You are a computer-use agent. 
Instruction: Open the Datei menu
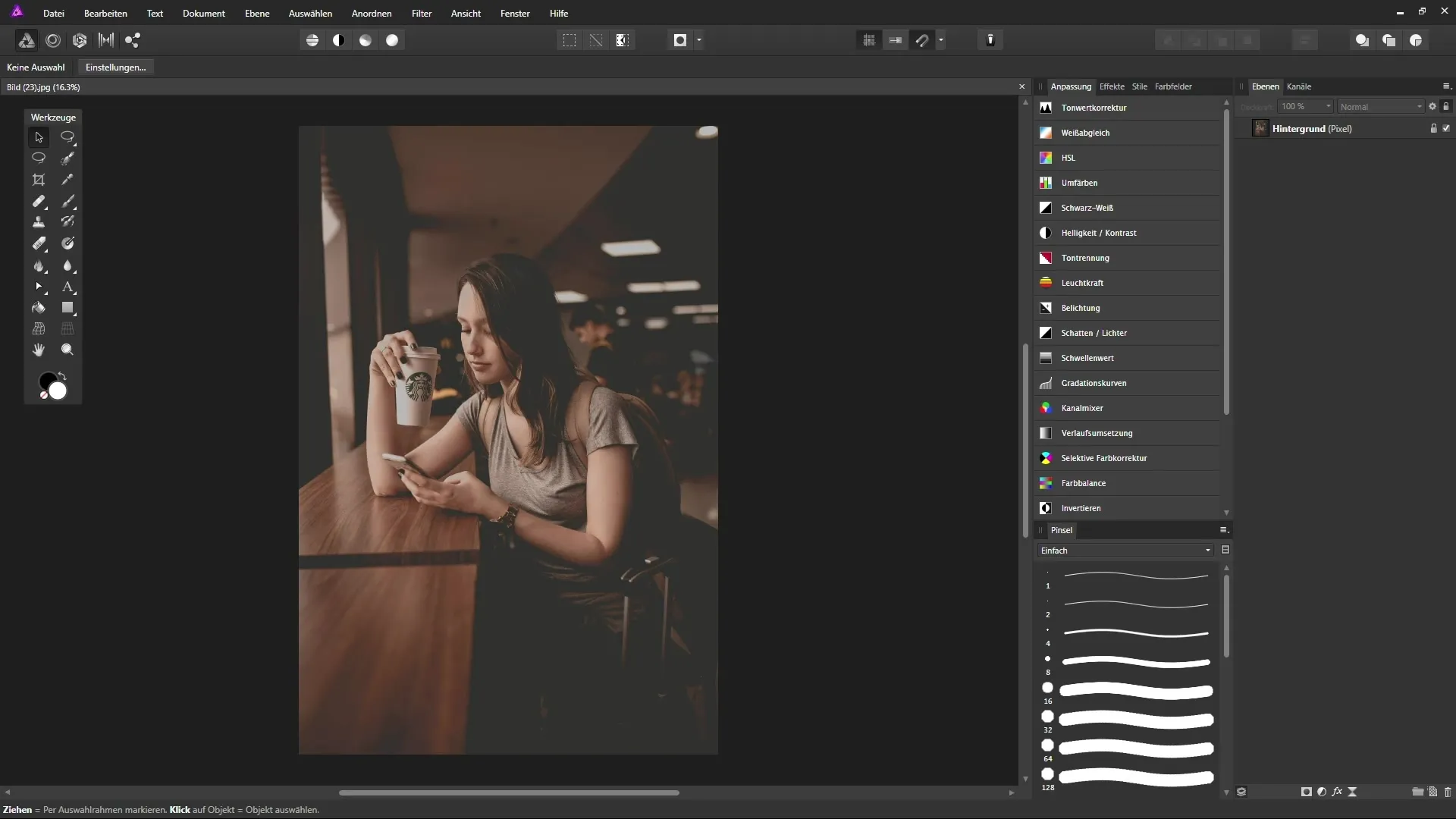pyautogui.click(x=54, y=13)
